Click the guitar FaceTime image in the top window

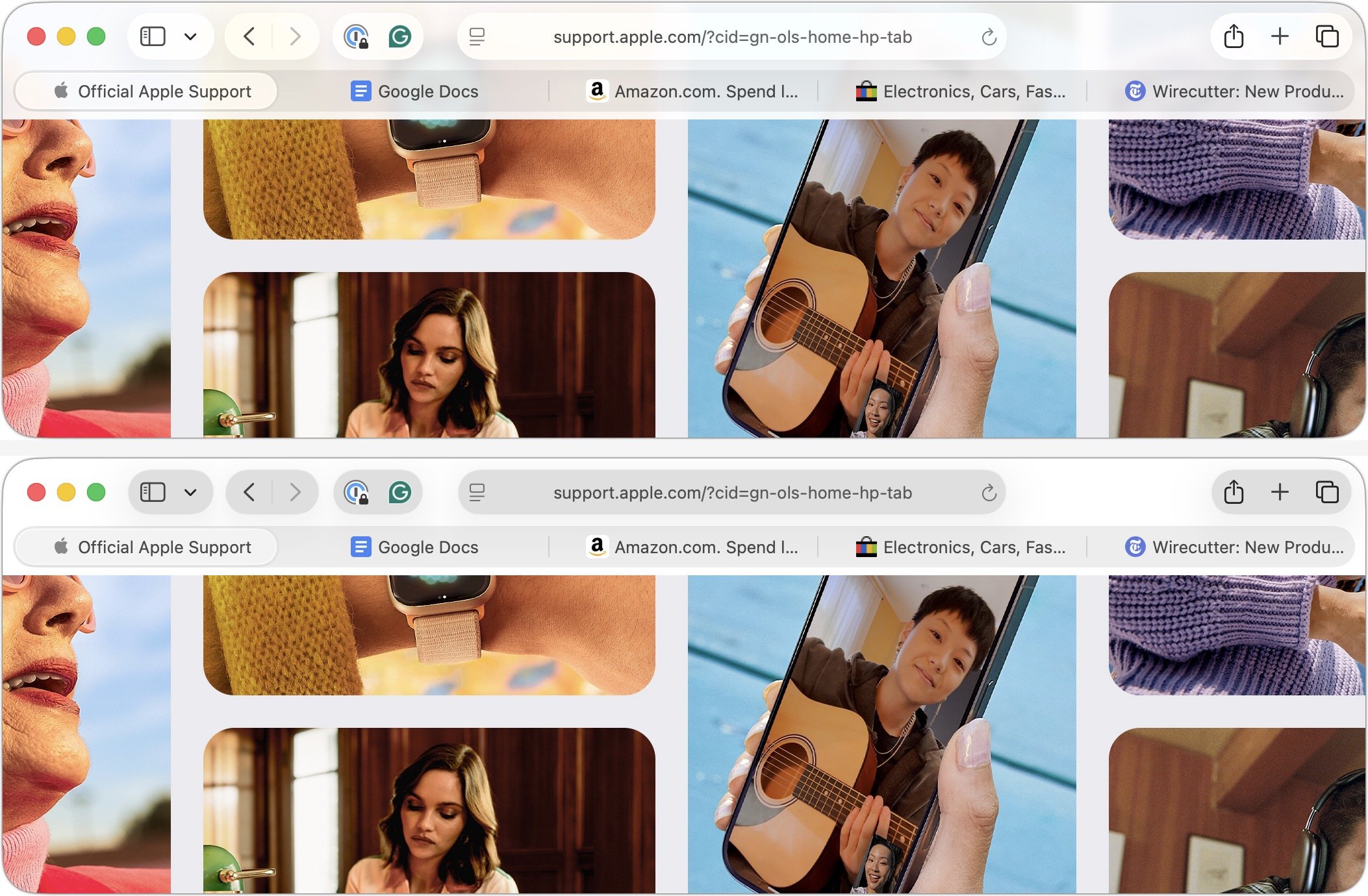881,278
